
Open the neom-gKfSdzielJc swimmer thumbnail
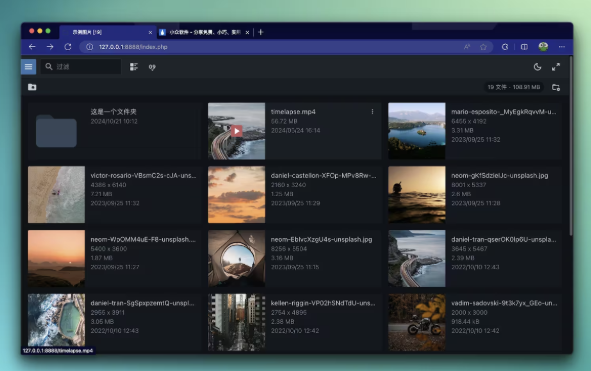coord(417,195)
